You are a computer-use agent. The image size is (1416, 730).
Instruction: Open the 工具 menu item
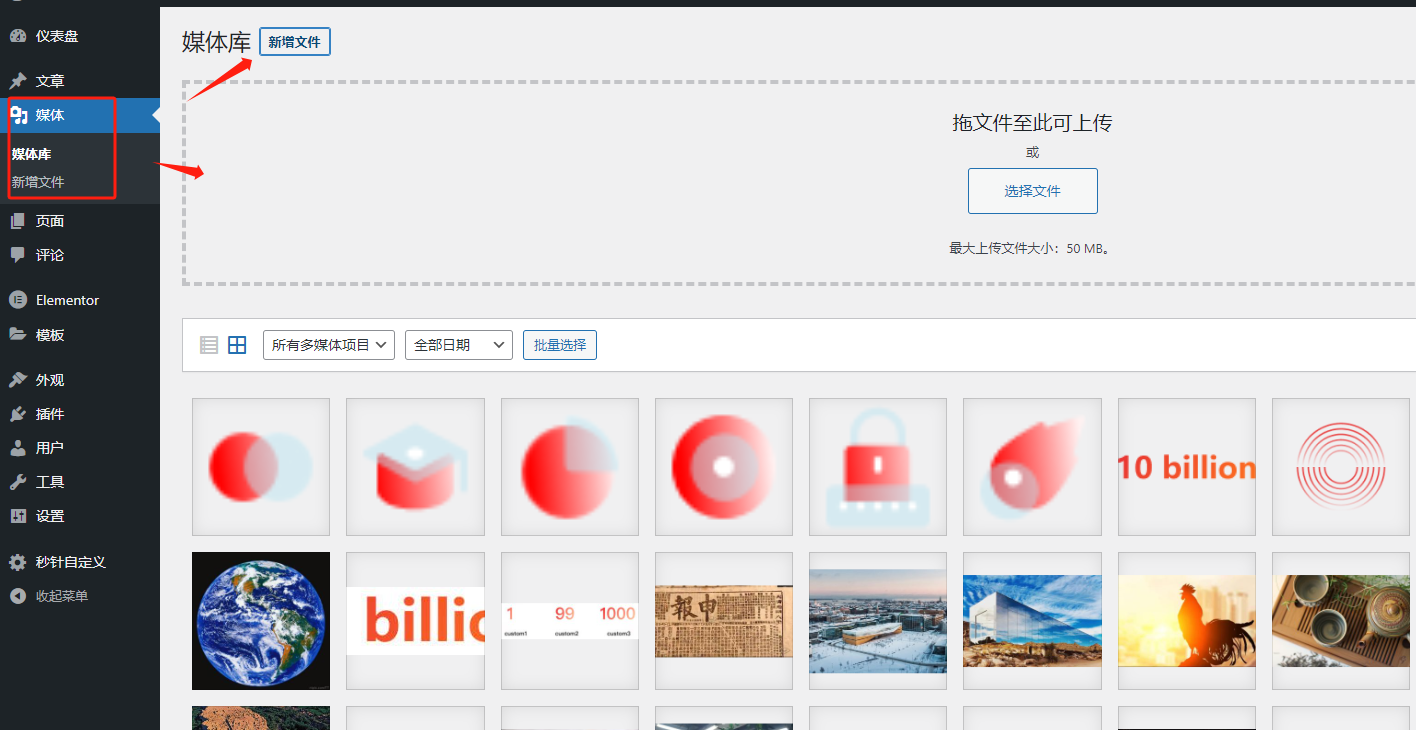coord(80,482)
